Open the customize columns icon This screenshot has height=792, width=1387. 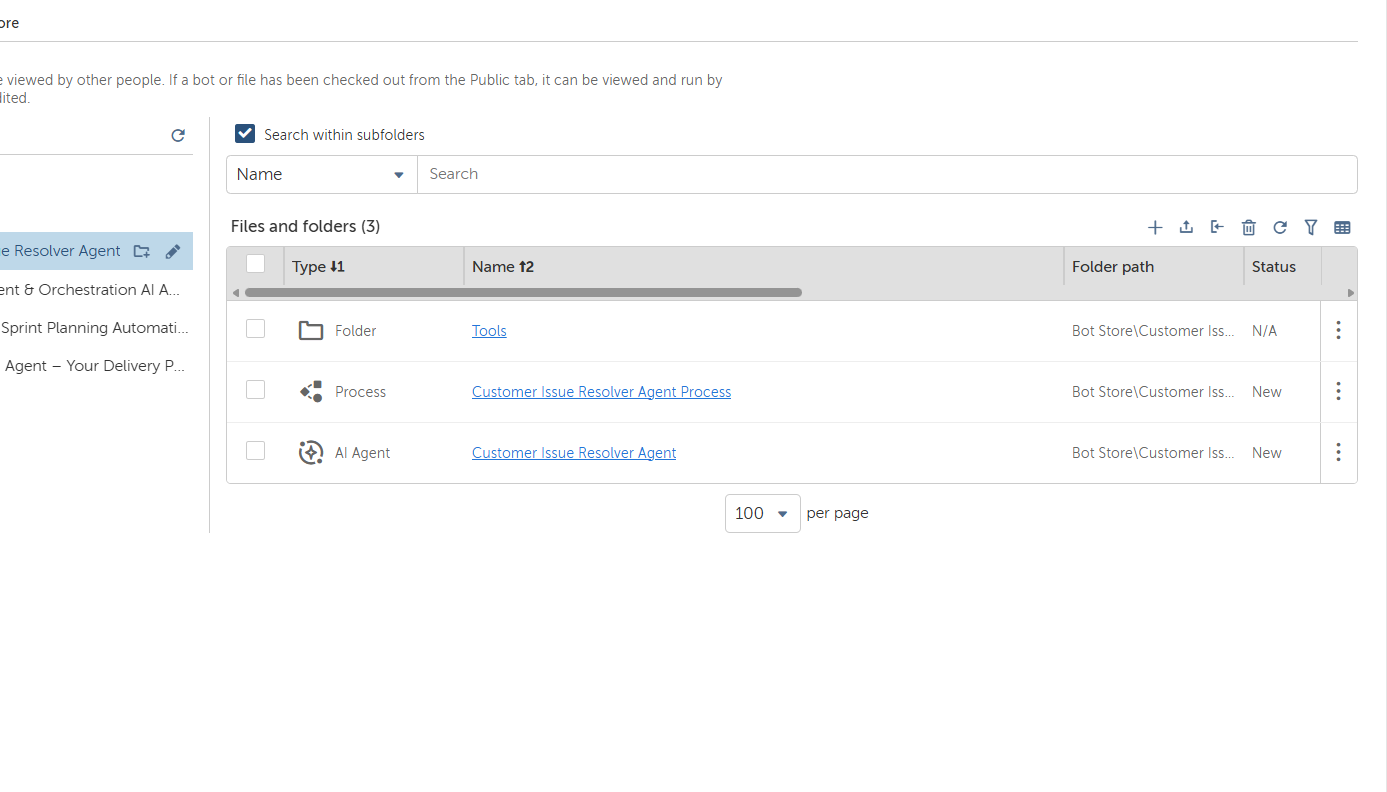(1342, 228)
